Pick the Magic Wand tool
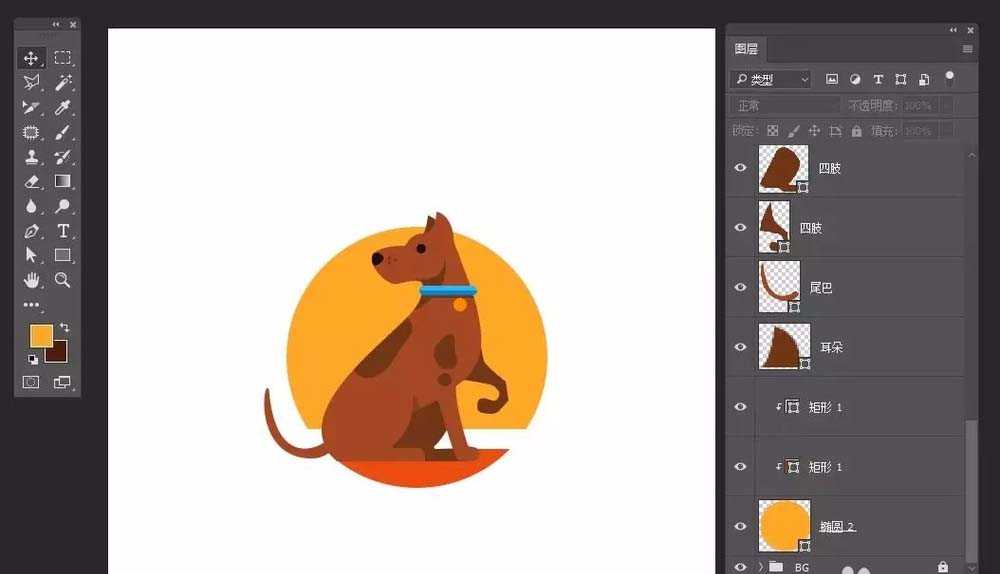Screen dimensions: 1000x574 point(62,83)
